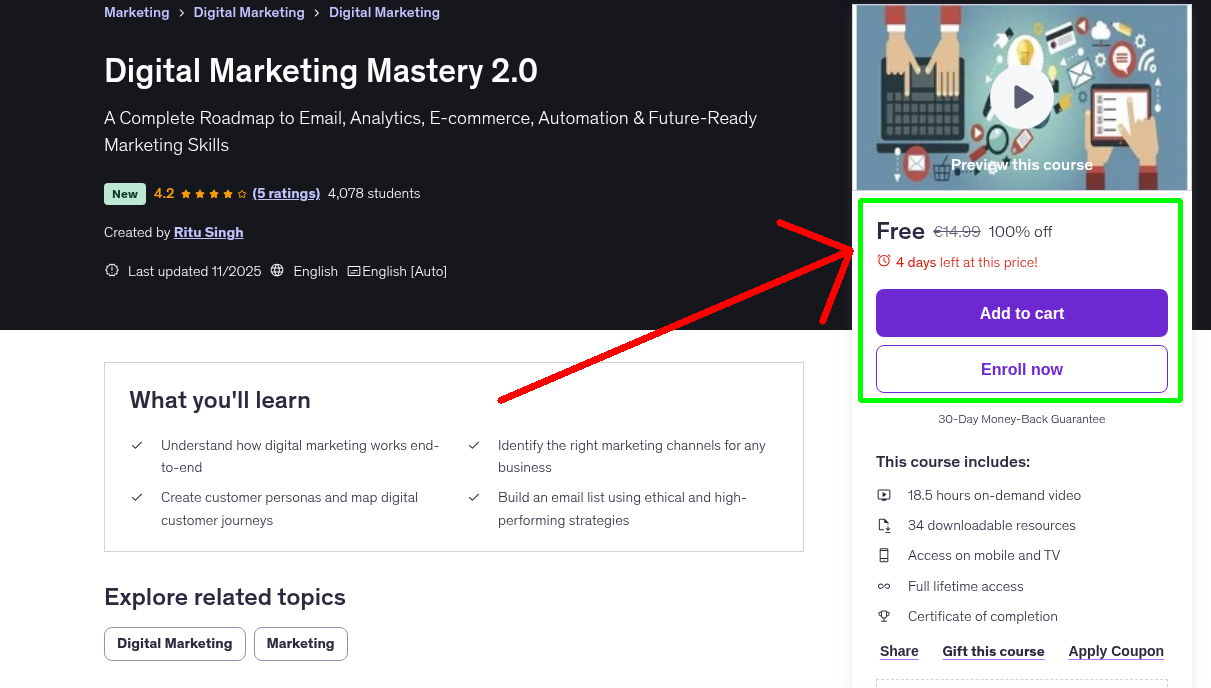The height and width of the screenshot is (688, 1211).
Task: Add the course to your cart
Action: [1021, 312]
